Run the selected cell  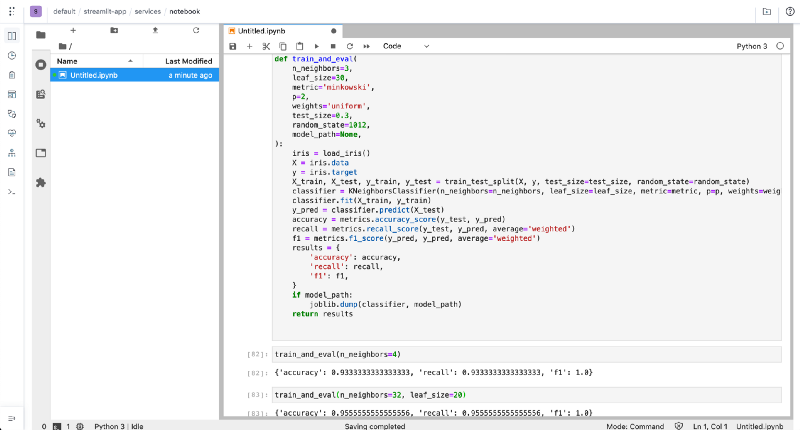(316, 46)
